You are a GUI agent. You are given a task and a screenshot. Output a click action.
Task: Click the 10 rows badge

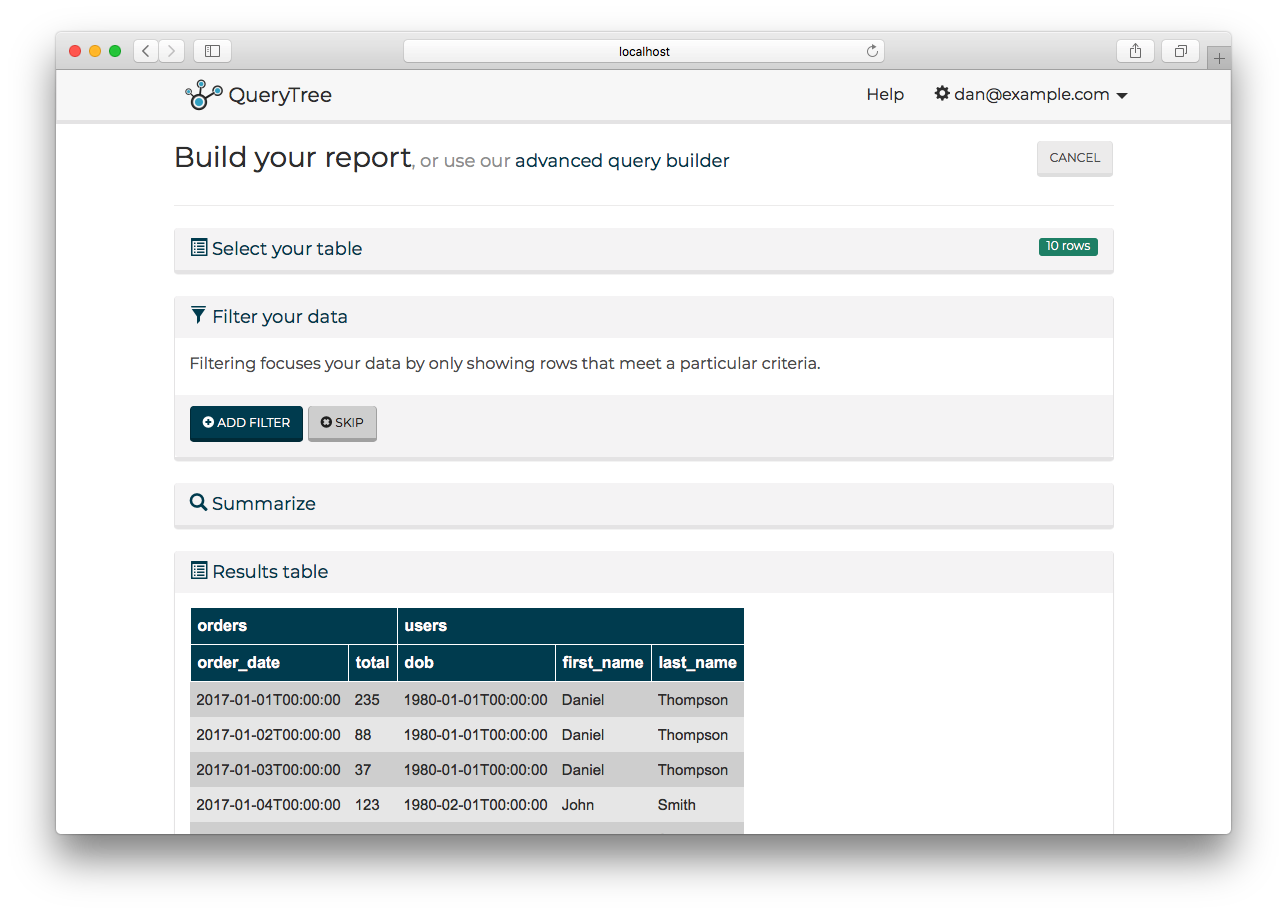tap(1067, 246)
